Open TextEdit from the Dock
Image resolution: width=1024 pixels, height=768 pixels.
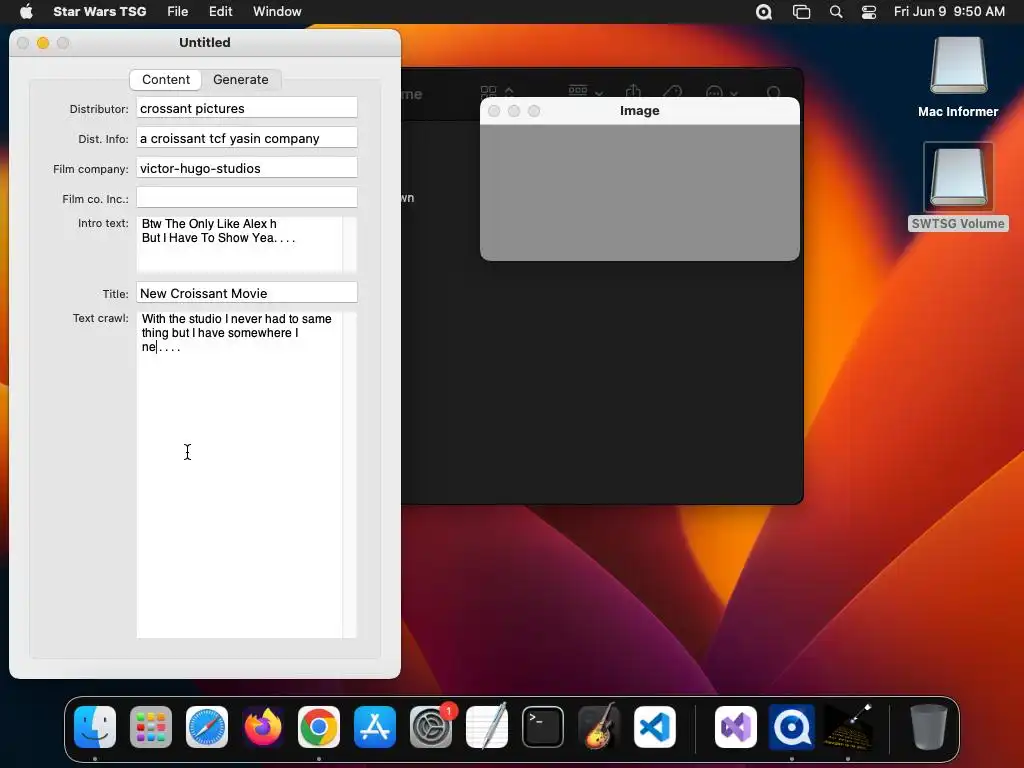(x=487, y=727)
